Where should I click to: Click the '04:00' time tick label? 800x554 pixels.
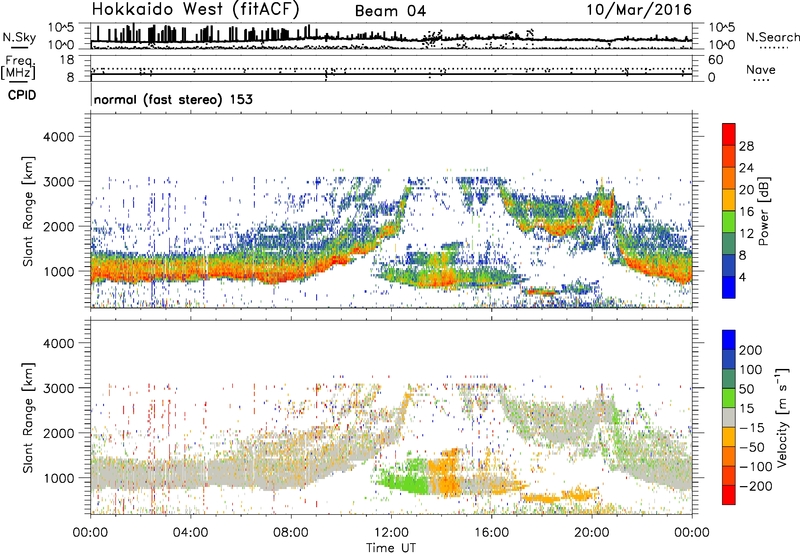(x=190, y=533)
